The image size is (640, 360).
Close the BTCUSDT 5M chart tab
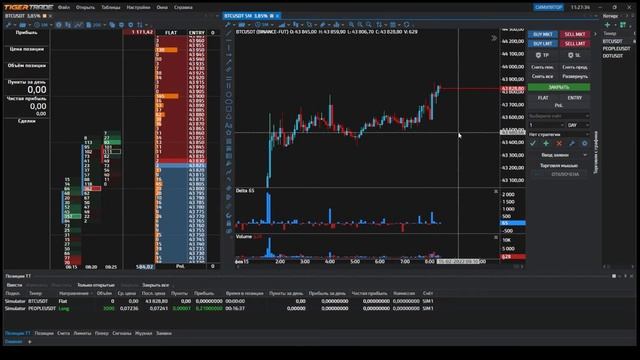coord(277,16)
